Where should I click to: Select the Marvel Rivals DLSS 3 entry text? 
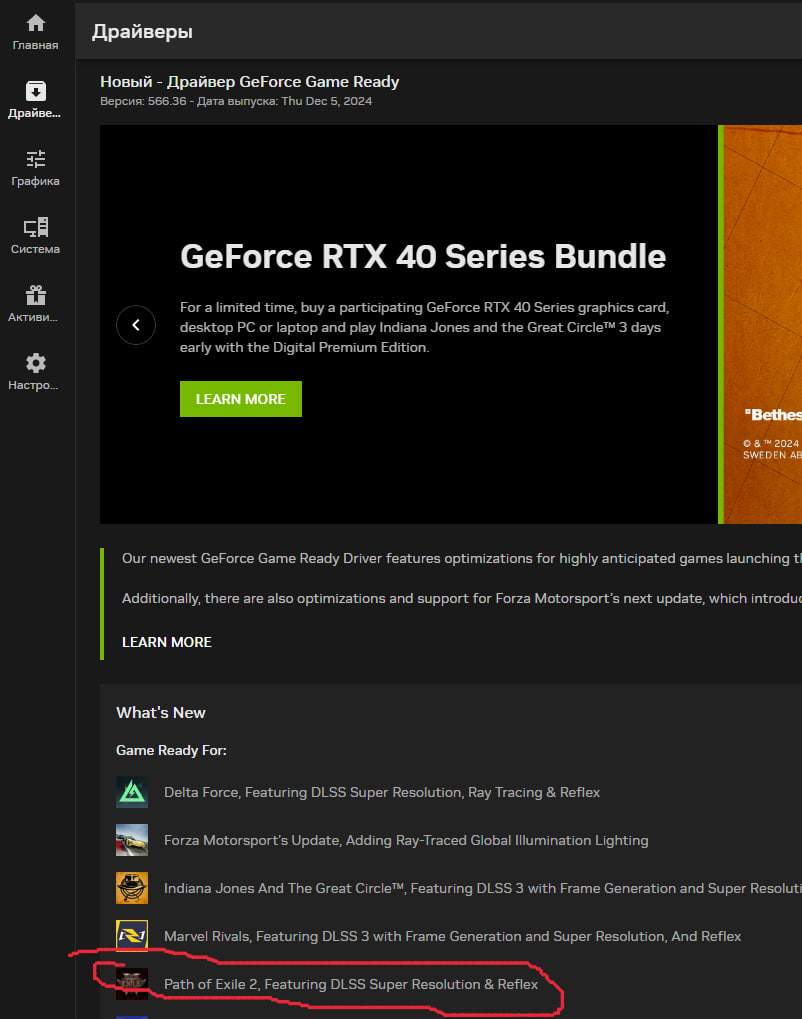coord(452,936)
